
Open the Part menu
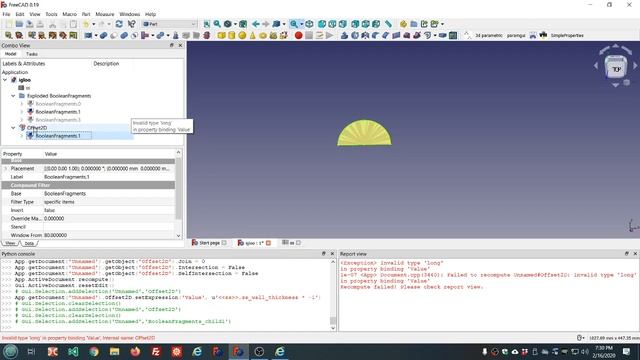(86, 14)
